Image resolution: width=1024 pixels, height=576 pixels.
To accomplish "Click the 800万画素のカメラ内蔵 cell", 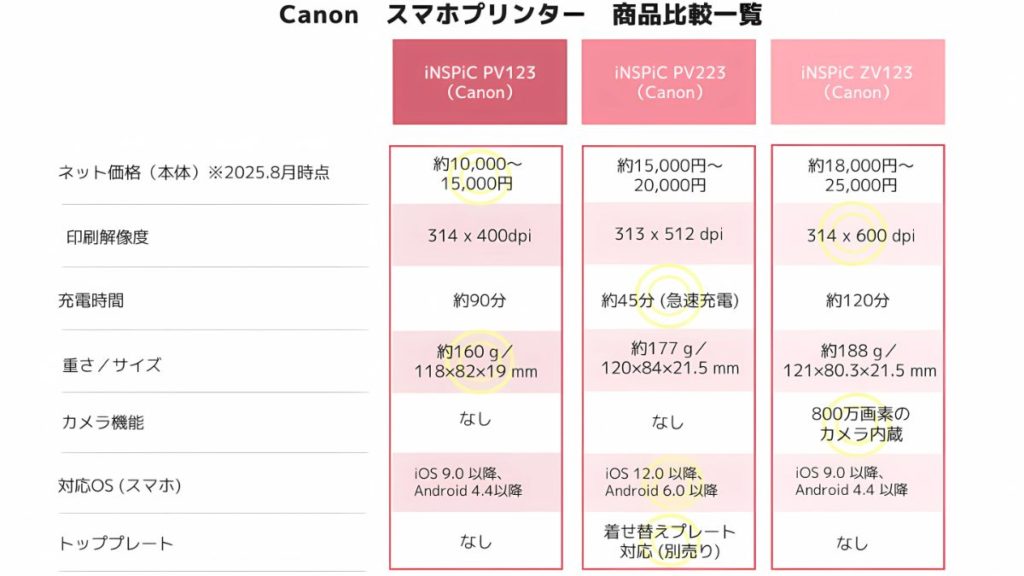I will click(860, 423).
